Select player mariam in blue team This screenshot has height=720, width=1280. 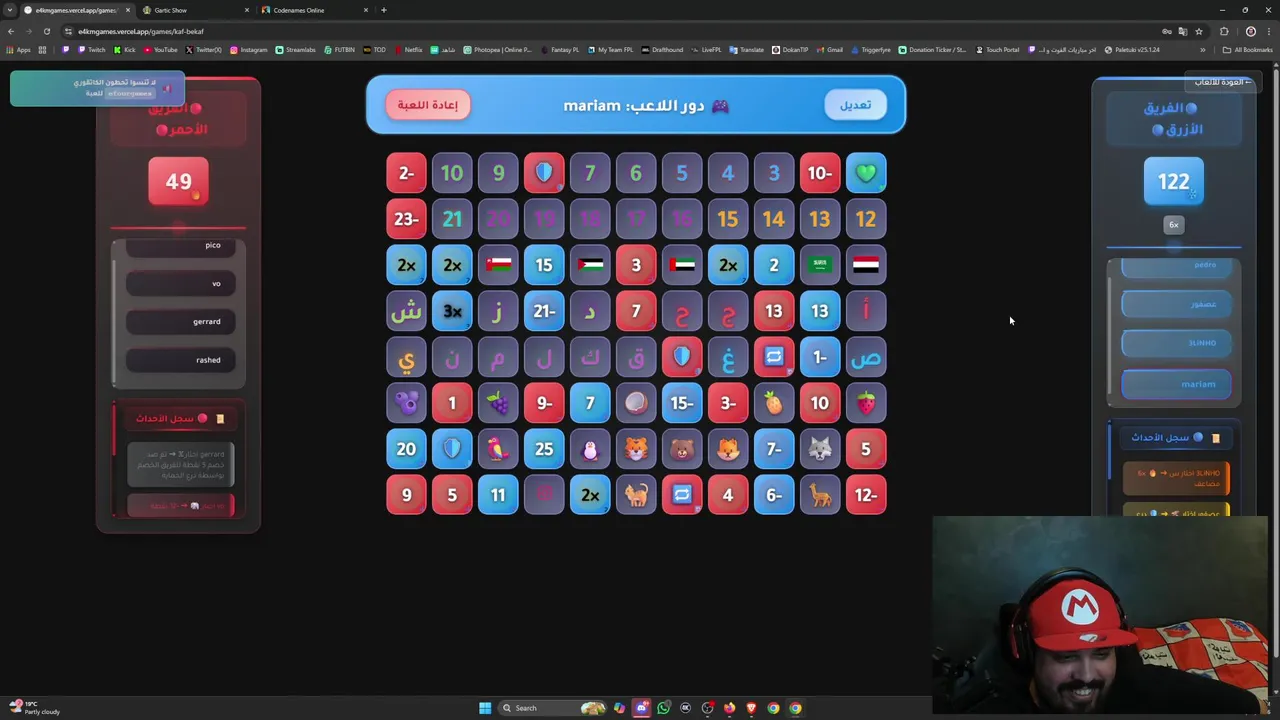pyautogui.click(x=1176, y=384)
